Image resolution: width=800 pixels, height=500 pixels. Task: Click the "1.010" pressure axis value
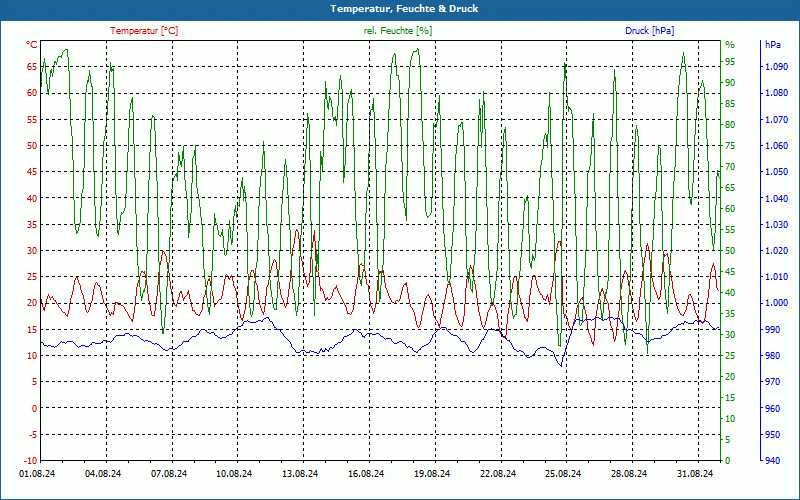click(776, 277)
